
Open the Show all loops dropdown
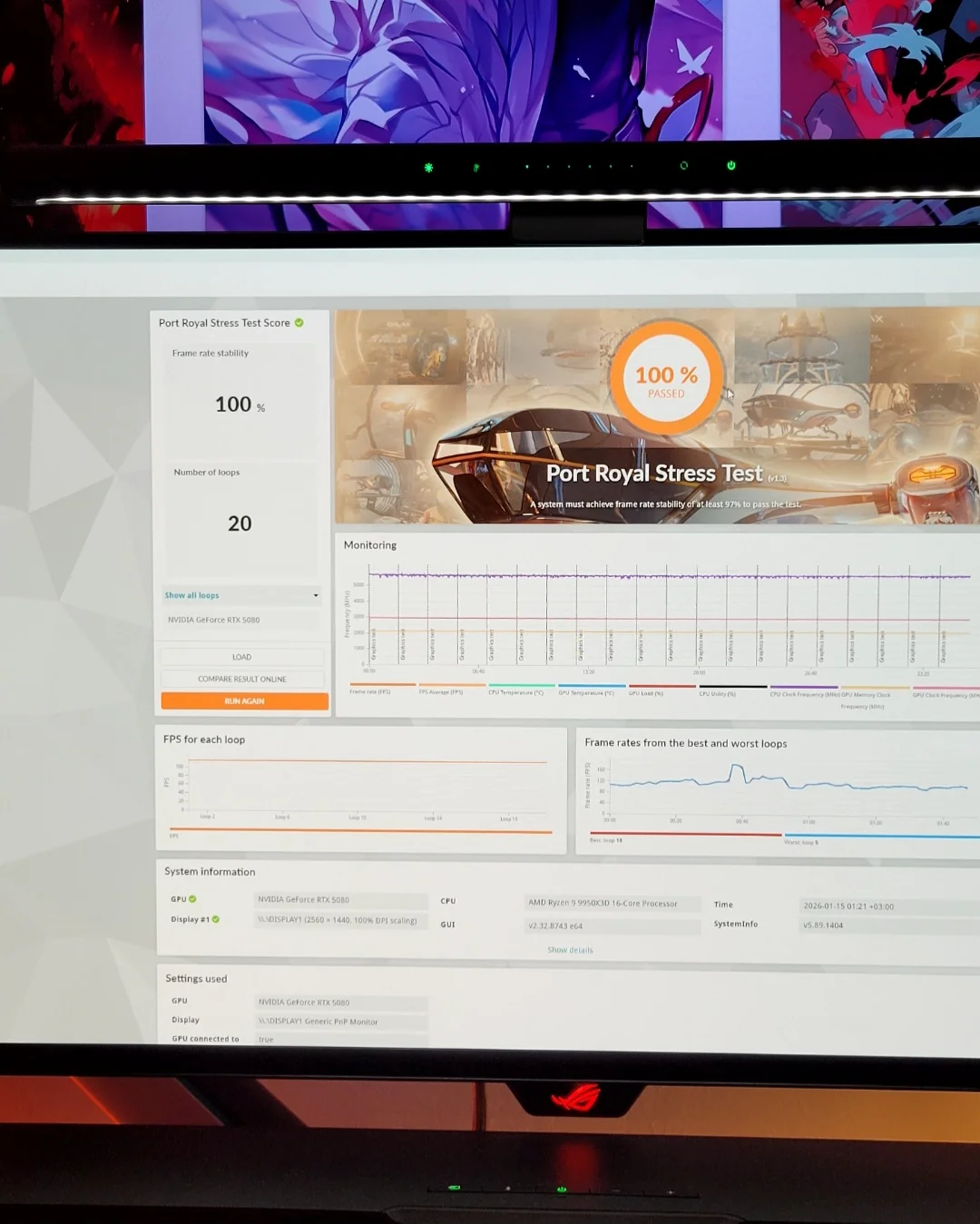pos(241,595)
